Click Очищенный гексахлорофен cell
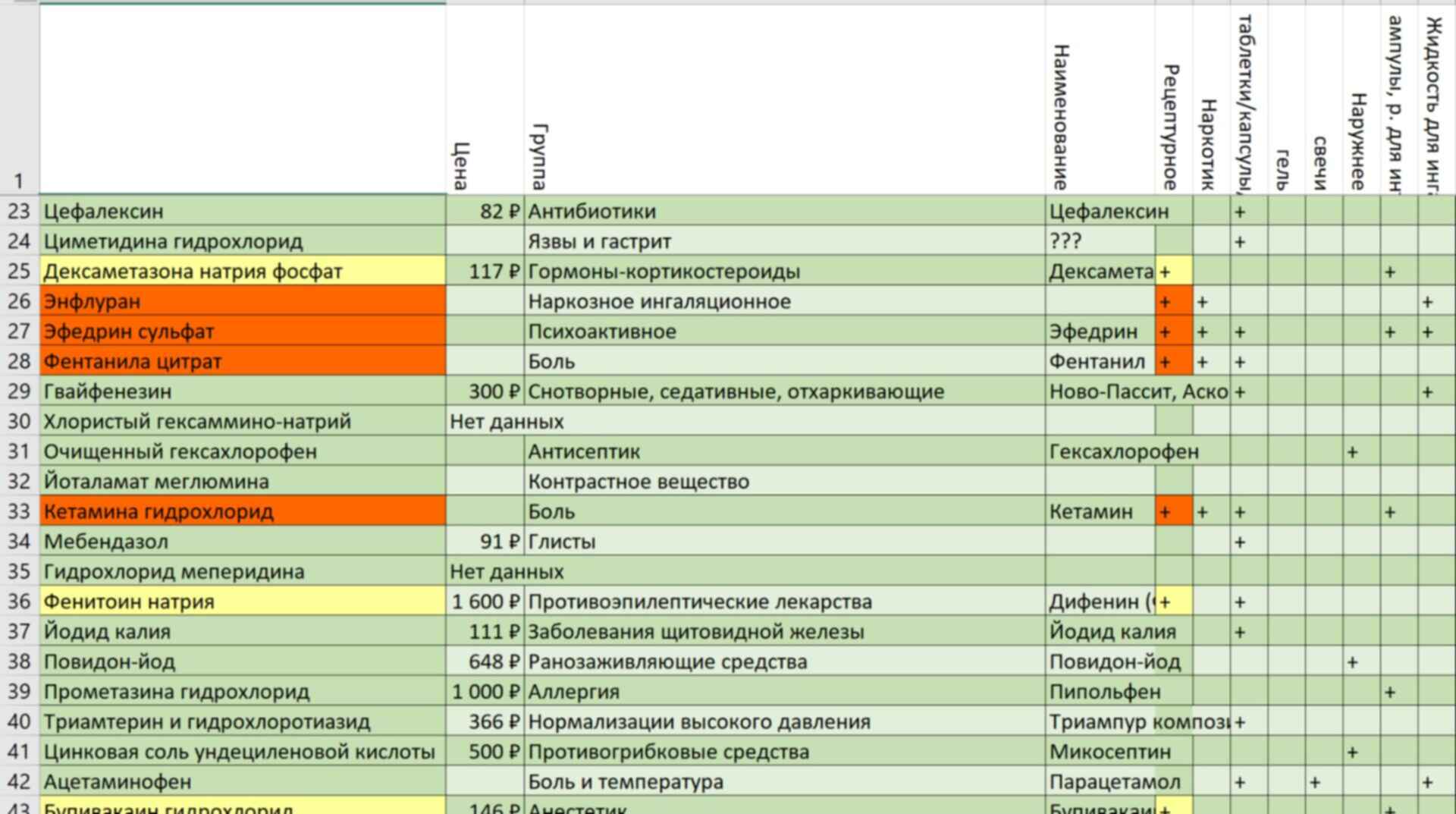1456x814 pixels. pyautogui.click(x=243, y=451)
